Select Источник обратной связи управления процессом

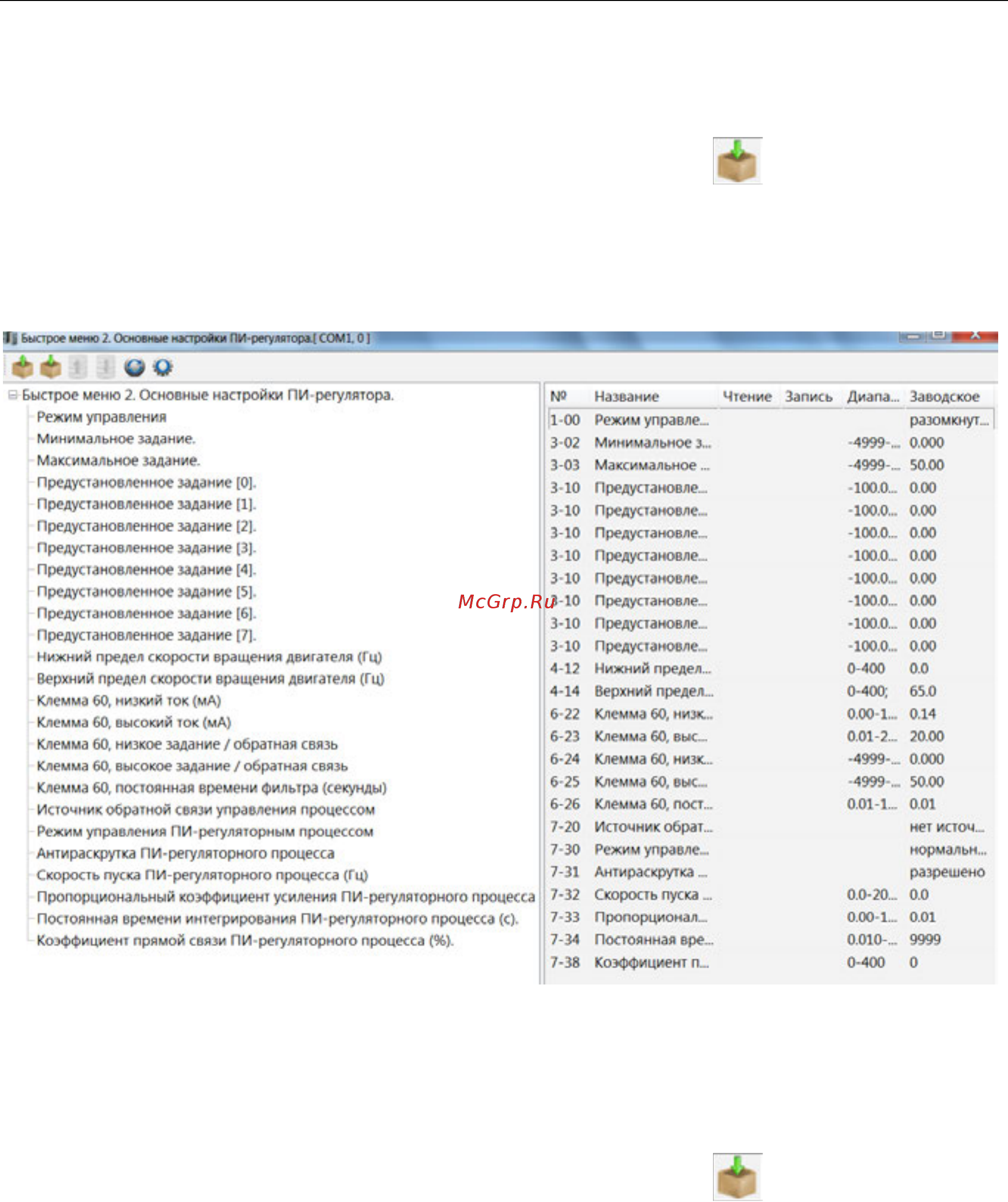coord(206,809)
